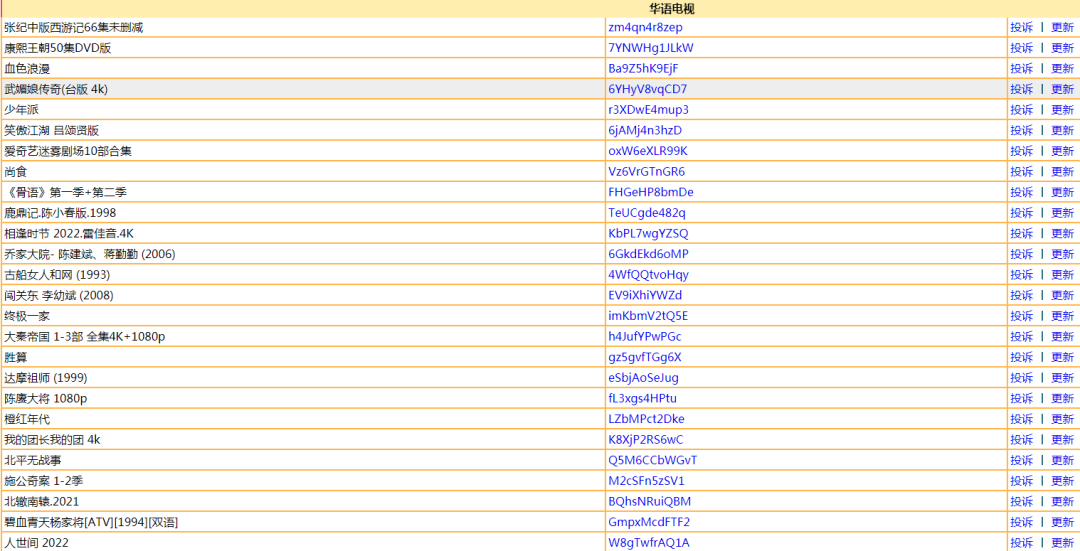Open link FHGeHP8bmDe

651,192
